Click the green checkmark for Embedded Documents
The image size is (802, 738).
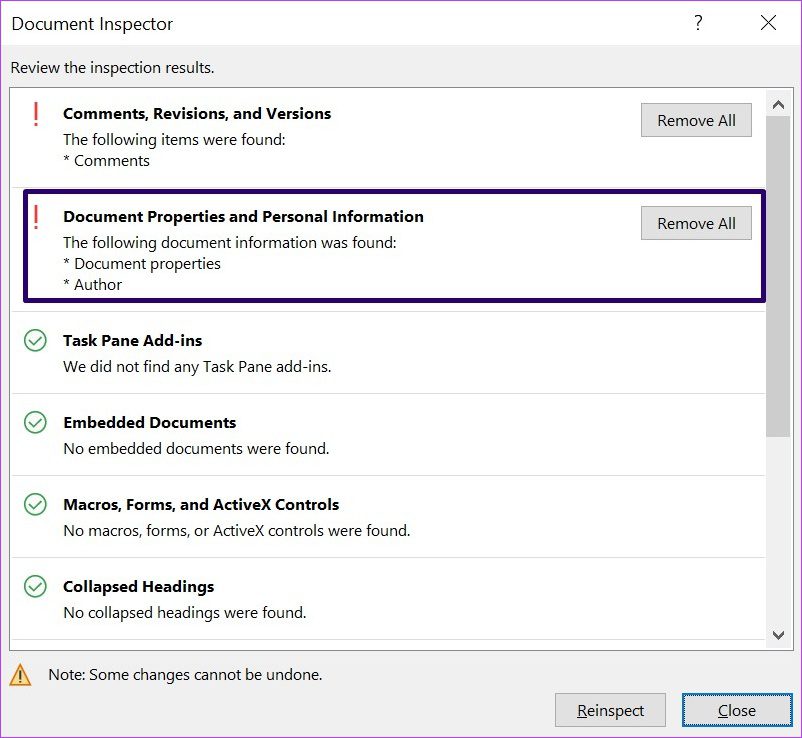[x=35, y=422]
